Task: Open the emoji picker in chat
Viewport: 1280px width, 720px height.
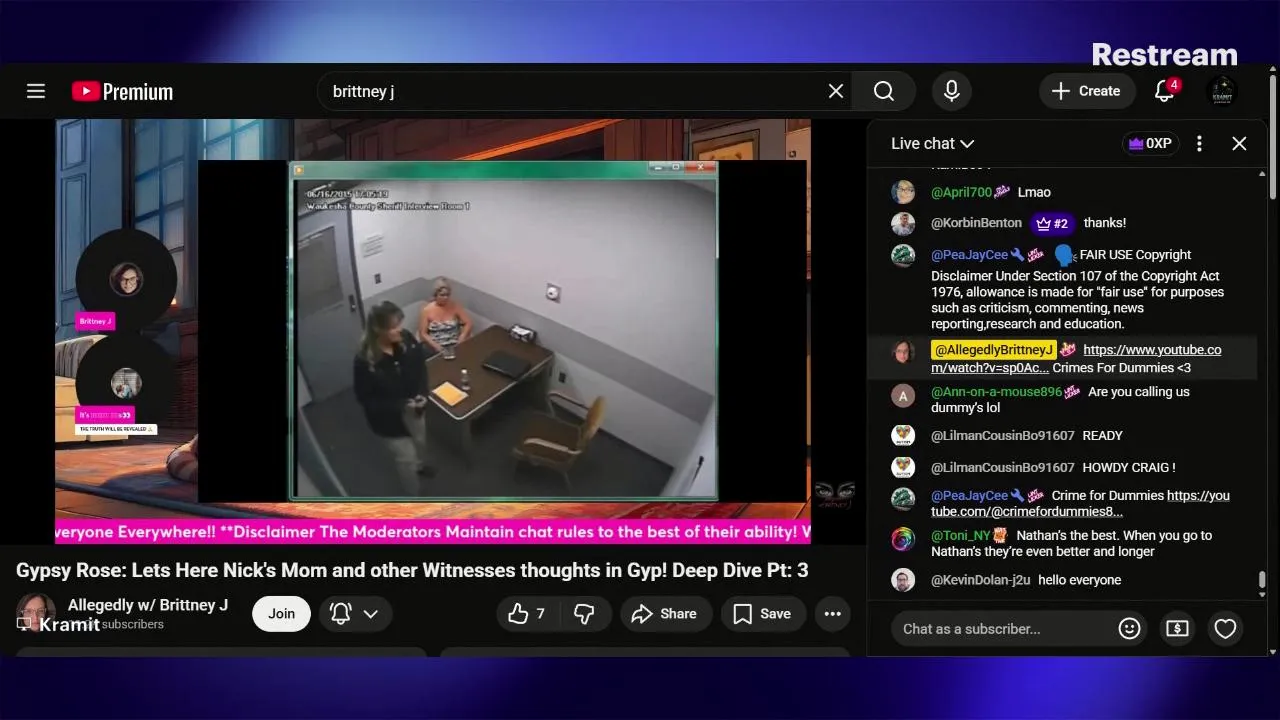Action: 1129,629
